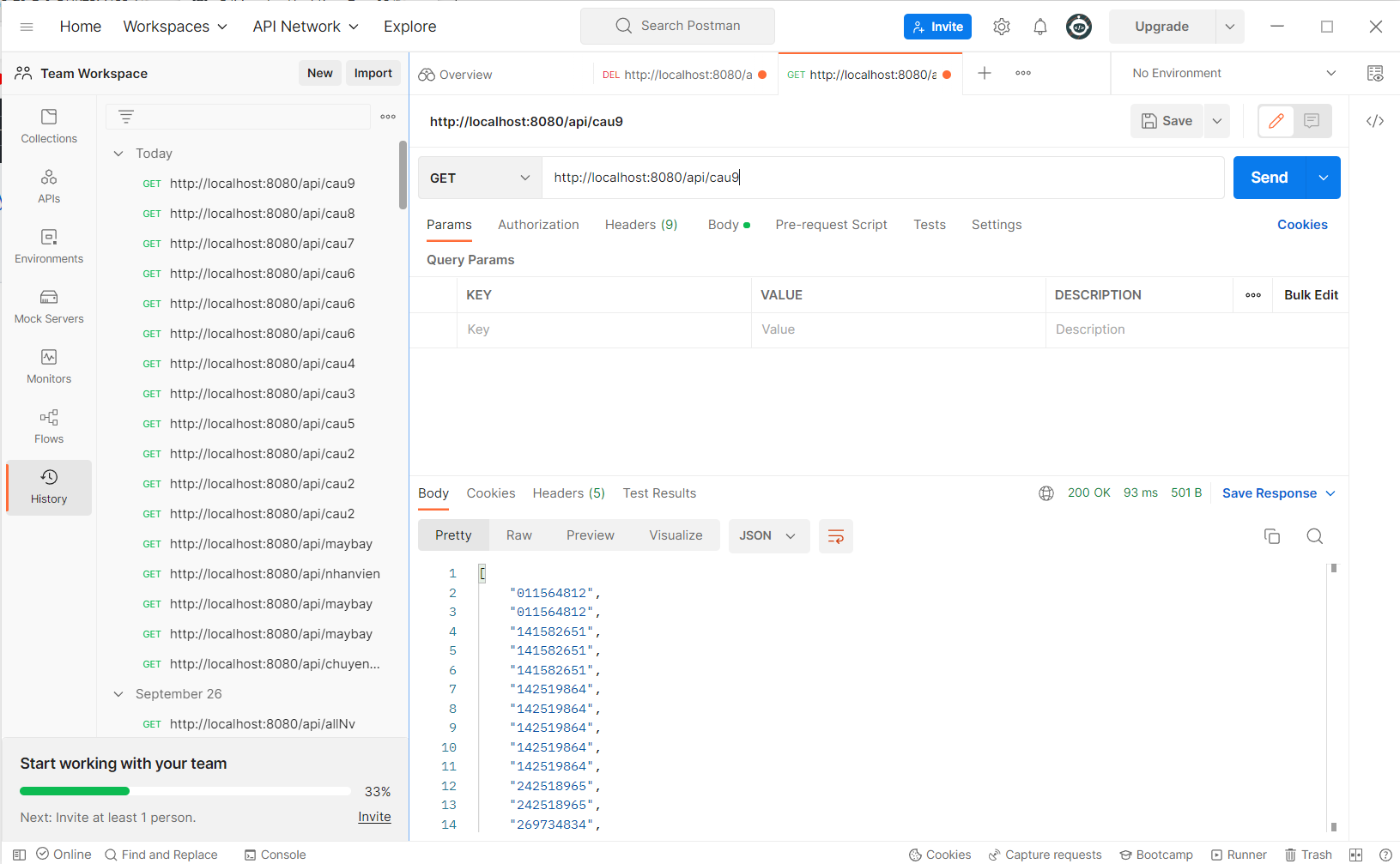Open the settings gear icon
1400x864 pixels.
coord(1002,27)
